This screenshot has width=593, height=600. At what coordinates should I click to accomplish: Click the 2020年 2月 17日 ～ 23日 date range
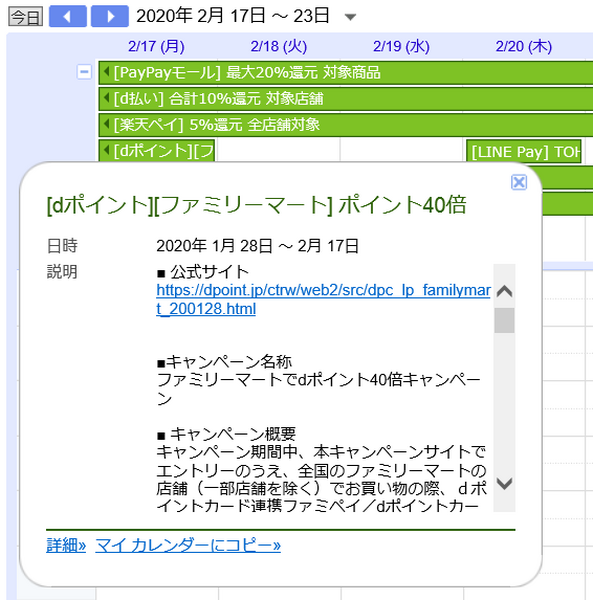pyautogui.click(x=233, y=16)
